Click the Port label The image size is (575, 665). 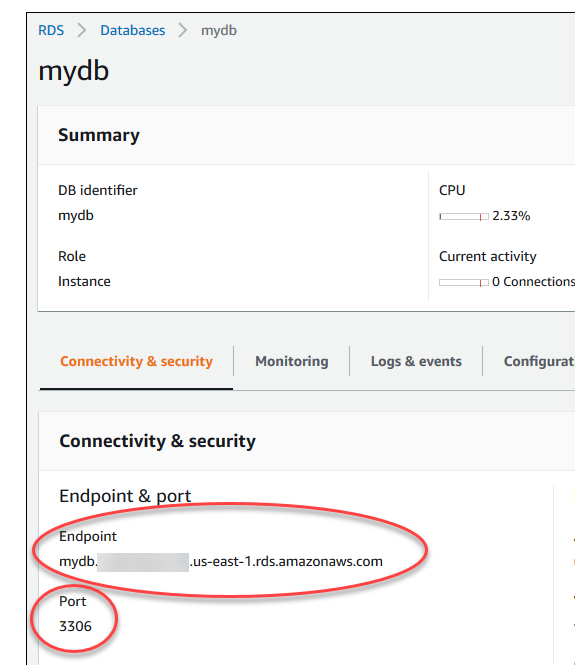pos(73,601)
